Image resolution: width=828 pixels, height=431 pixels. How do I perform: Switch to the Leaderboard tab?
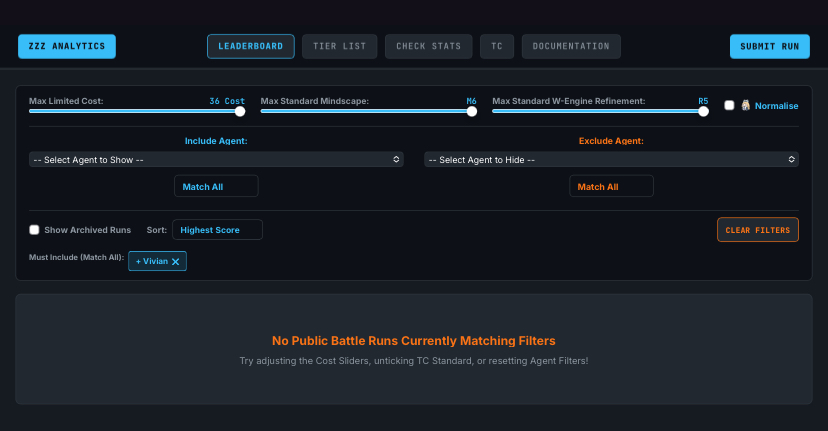pos(251,46)
